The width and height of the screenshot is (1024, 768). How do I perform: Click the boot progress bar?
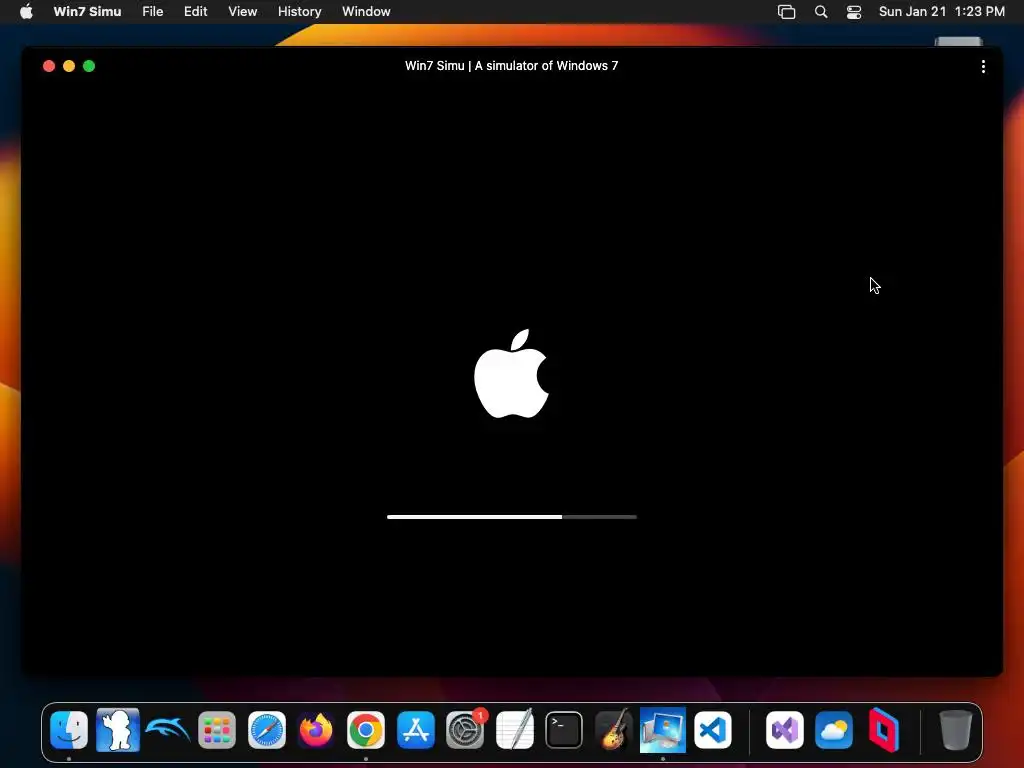pos(511,517)
